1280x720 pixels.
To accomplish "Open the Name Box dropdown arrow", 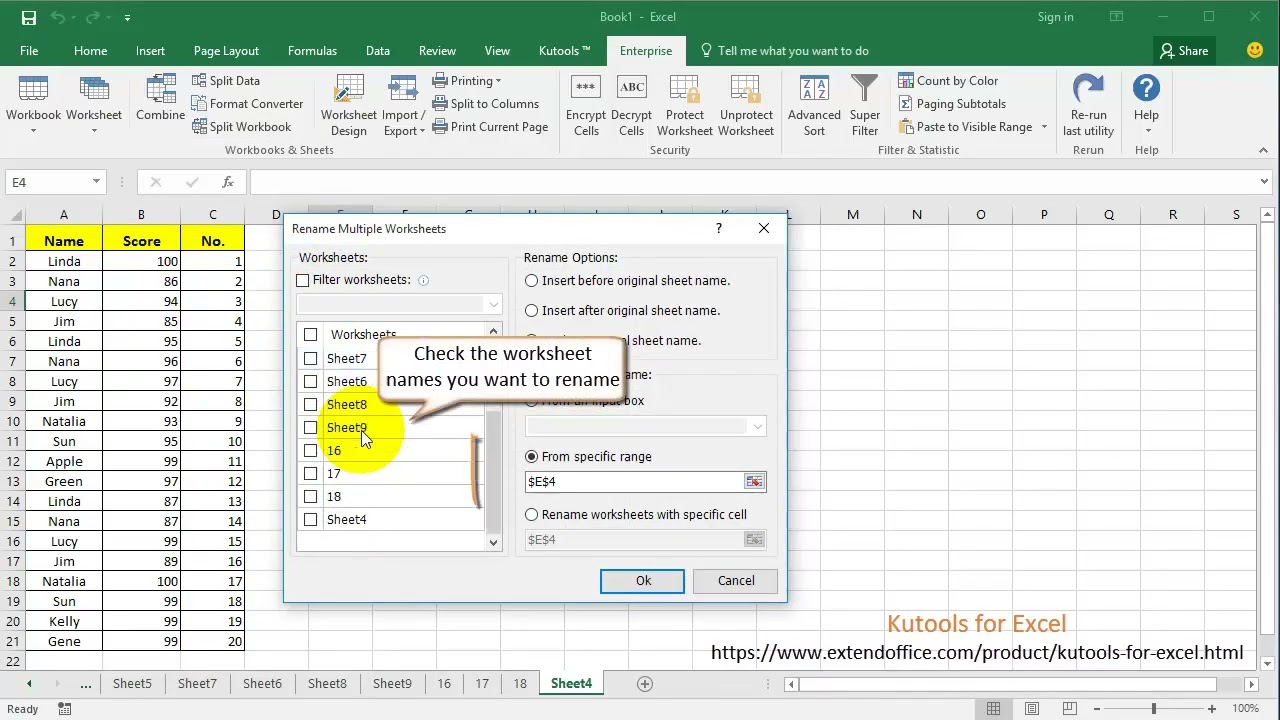I will 96,182.
